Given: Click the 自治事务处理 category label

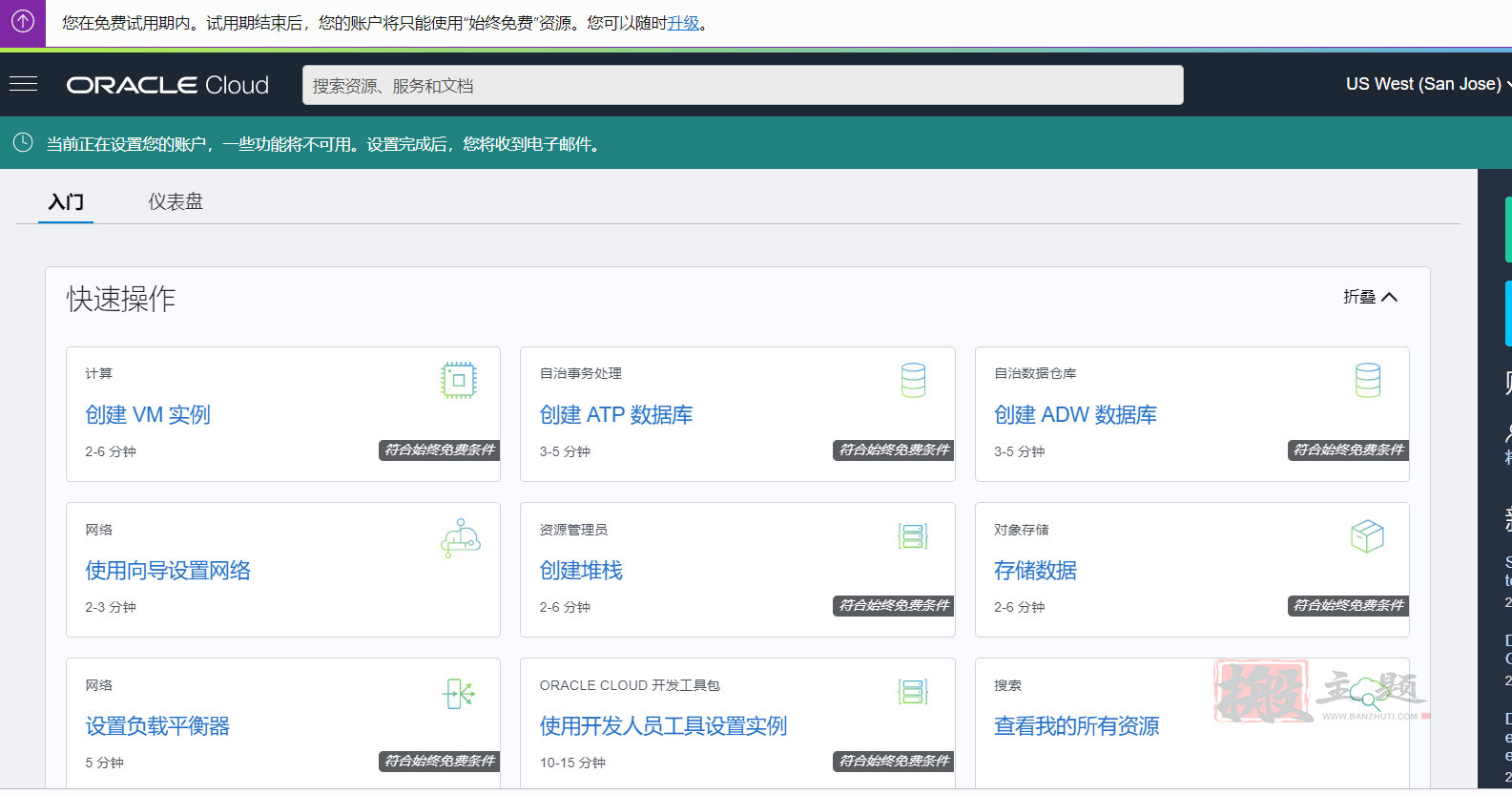Looking at the screenshot, I should (x=580, y=373).
